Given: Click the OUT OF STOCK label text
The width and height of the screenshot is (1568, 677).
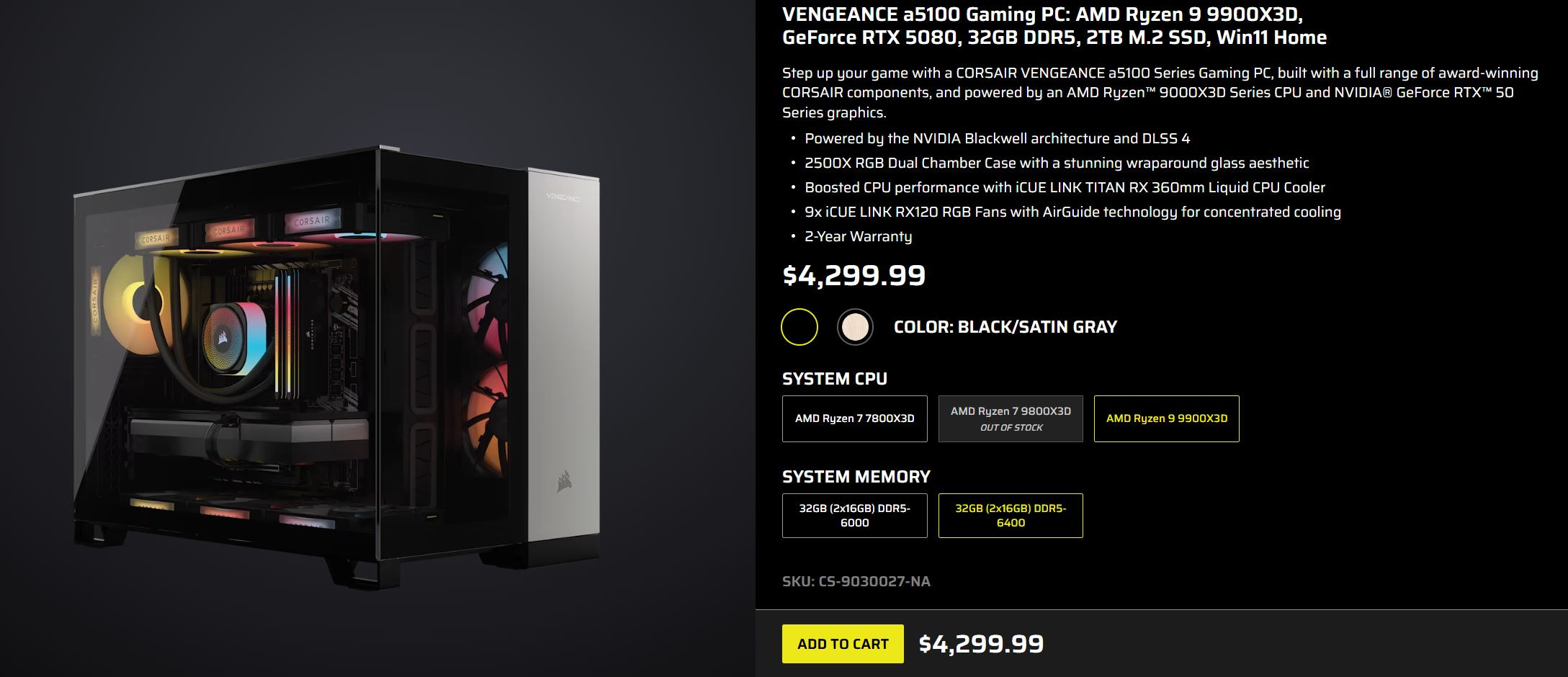Looking at the screenshot, I should [1010, 428].
